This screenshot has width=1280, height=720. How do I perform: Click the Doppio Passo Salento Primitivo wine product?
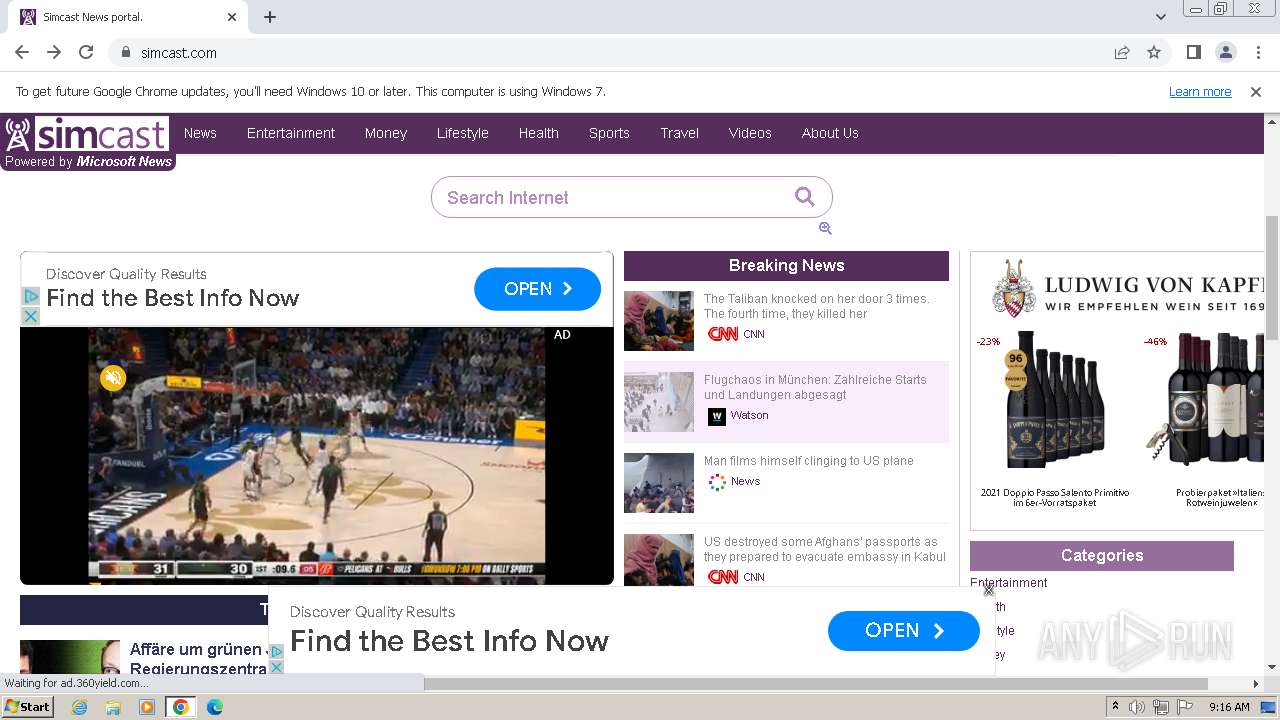pyautogui.click(x=1054, y=420)
